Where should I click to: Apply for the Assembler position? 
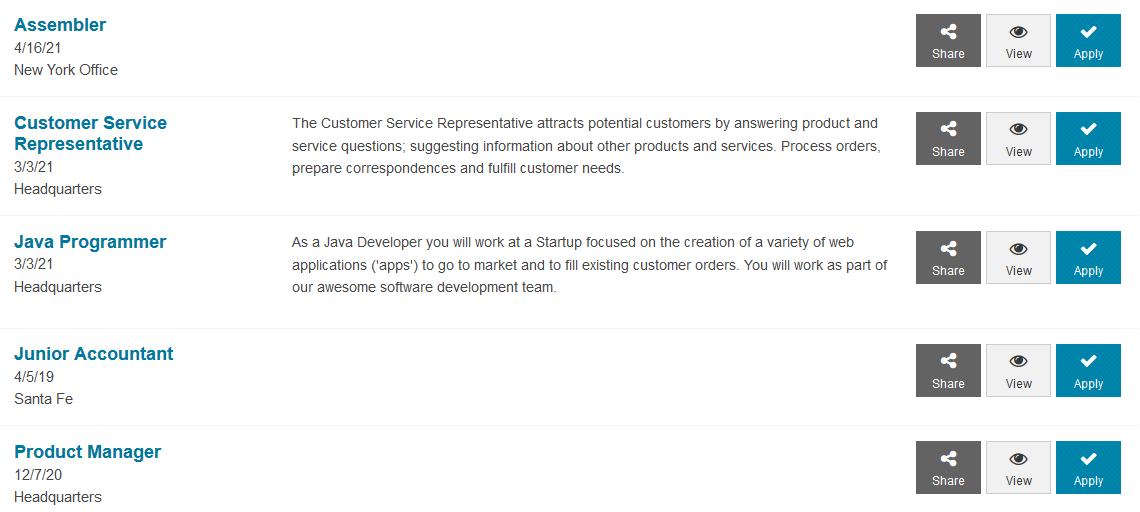[1088, 41]
